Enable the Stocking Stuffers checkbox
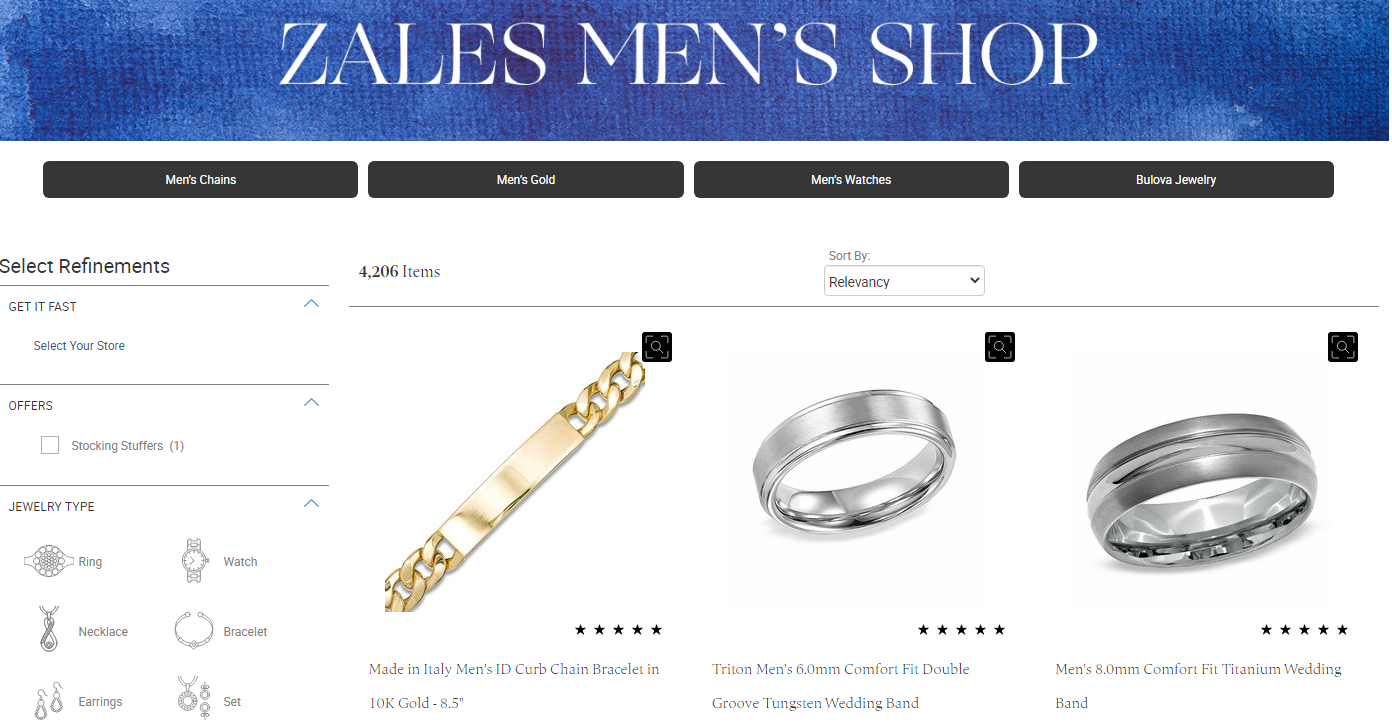The image size is (1392, 722). pyautogui.click(x=50, y=445)
